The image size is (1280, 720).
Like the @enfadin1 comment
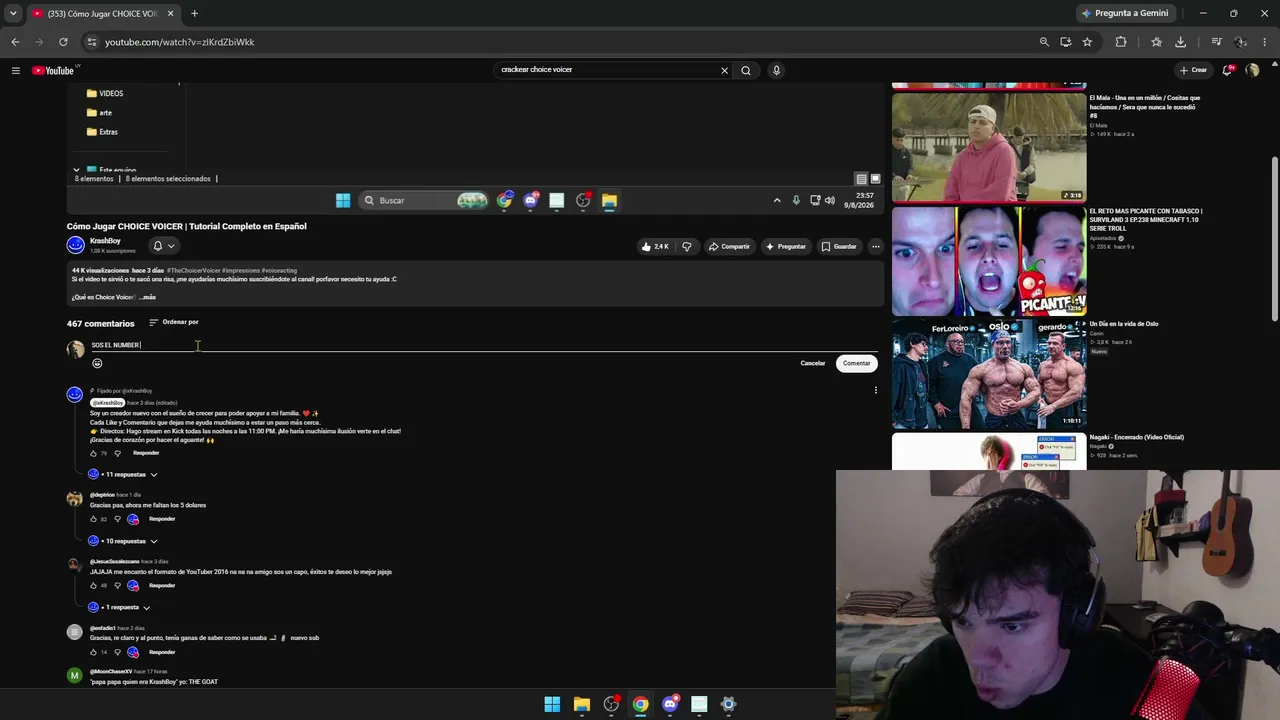93,652
